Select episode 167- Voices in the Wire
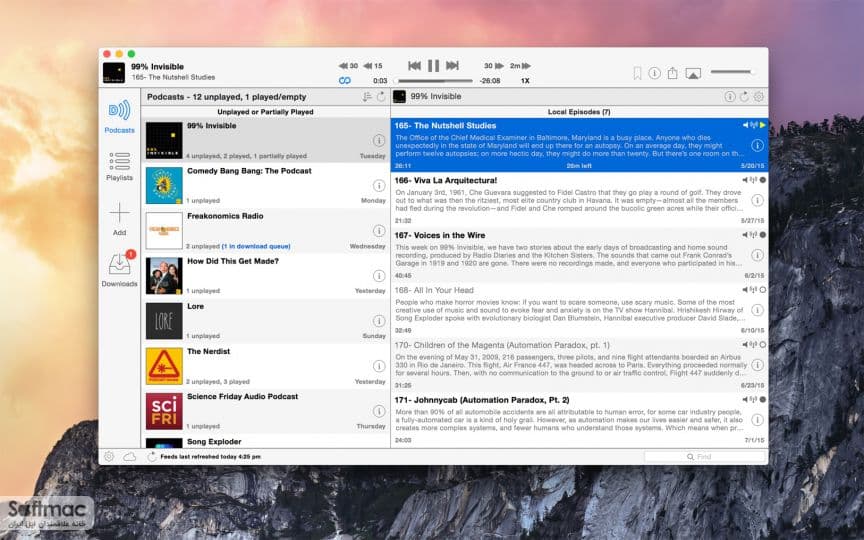Screen dimensions: 864x540 [x=579, y=255]
